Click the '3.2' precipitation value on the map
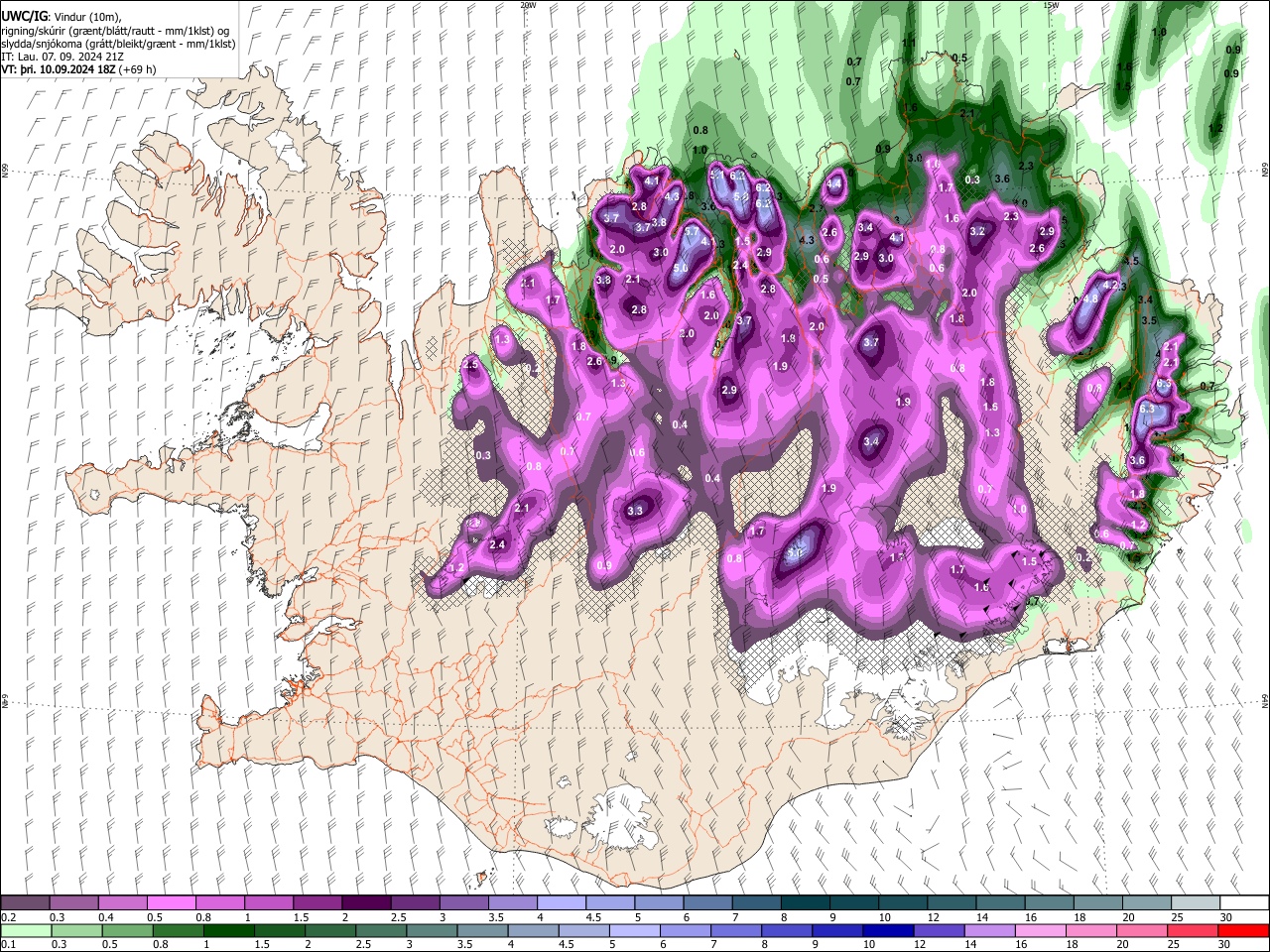 pos(976,231)
